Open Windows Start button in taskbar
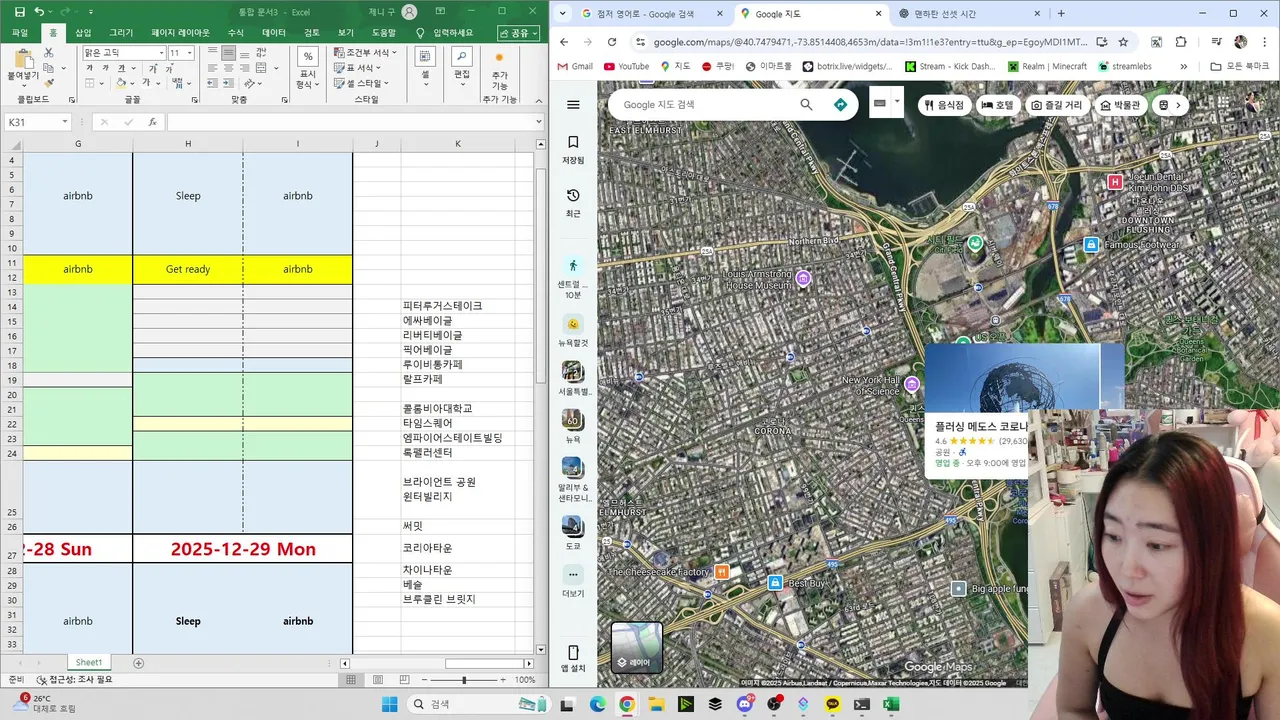This screenshot has width=1280, height=720. point(390,704)
